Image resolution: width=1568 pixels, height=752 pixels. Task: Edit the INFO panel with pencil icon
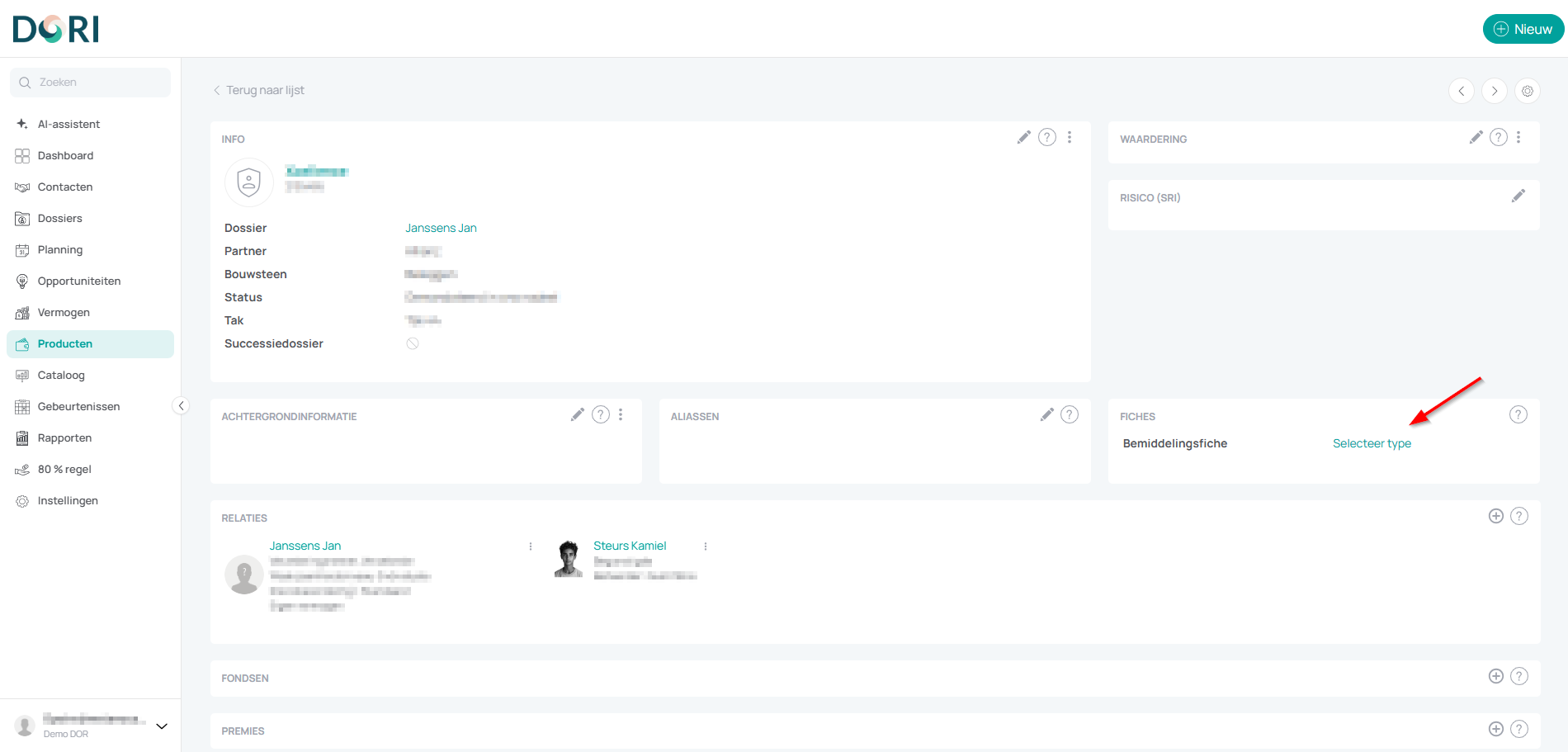pos(1023,138)
